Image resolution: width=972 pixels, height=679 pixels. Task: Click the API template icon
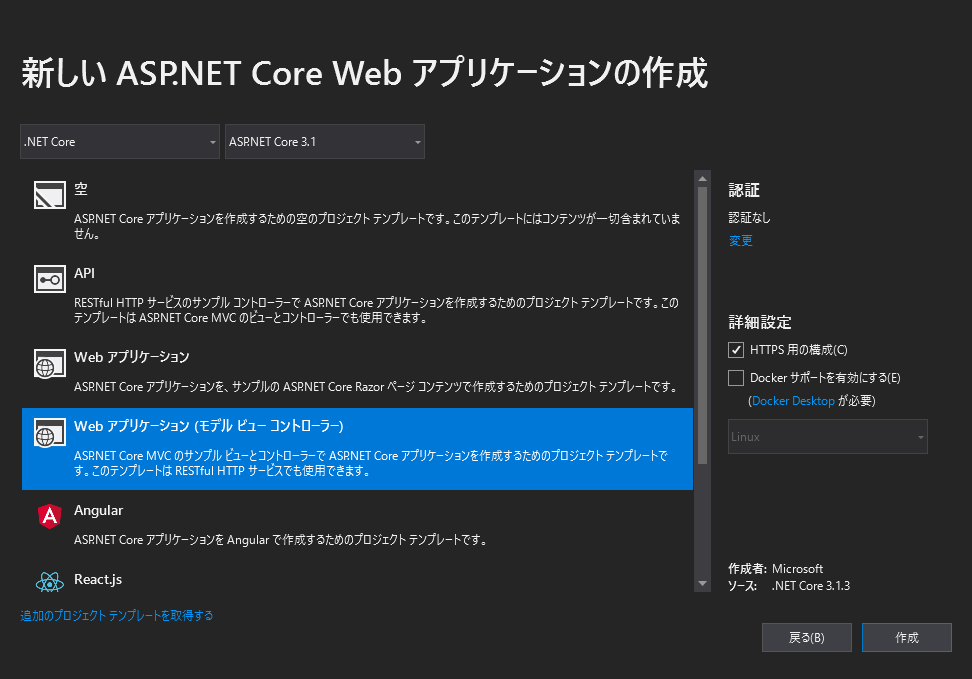point(50,279)
